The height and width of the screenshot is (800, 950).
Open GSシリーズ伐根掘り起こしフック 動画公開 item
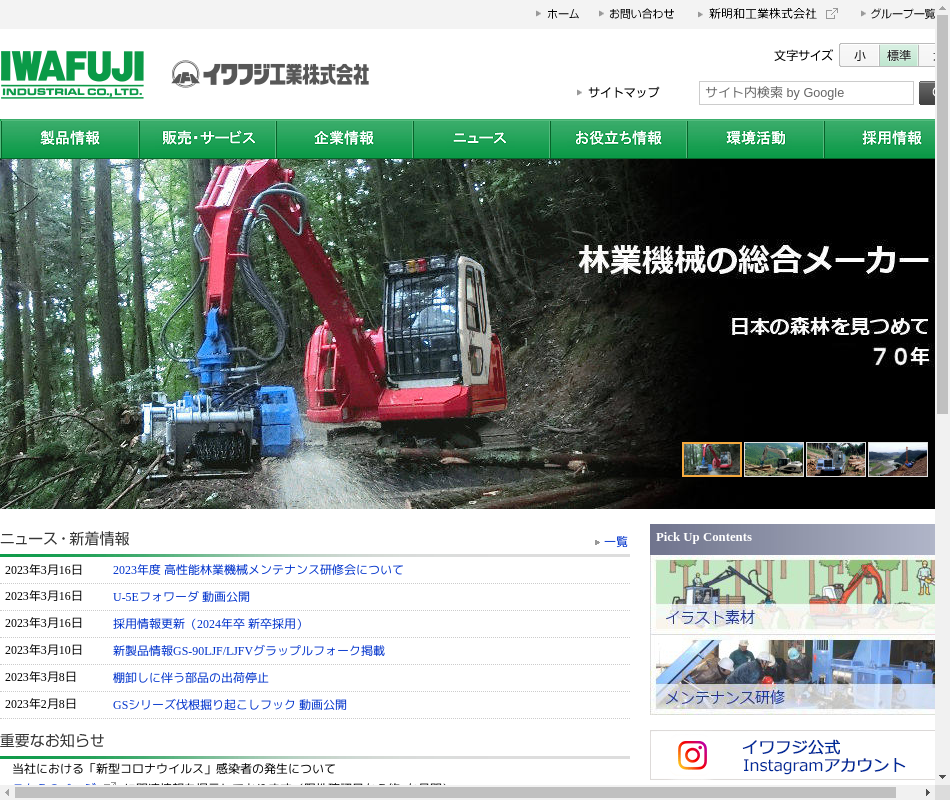pyautogui.click(x=230, y=704)
